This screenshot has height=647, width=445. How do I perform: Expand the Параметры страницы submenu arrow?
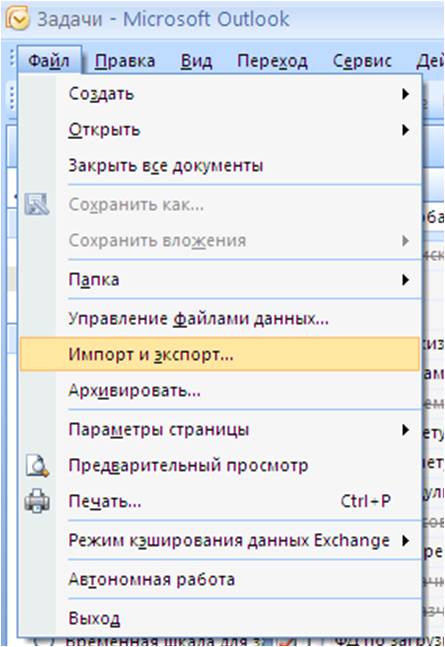point(405,430)
